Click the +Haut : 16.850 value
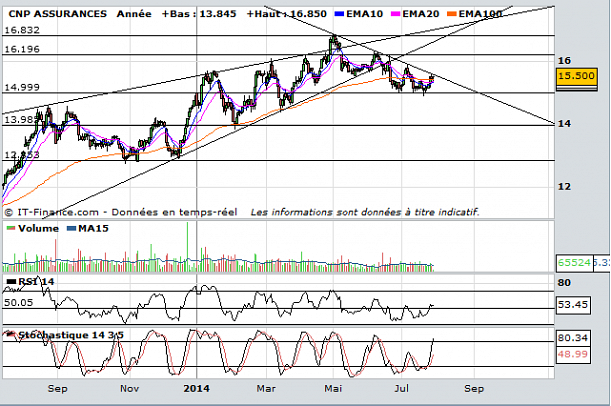This screenshot has height=406, width=611. (x=286, y=14)
